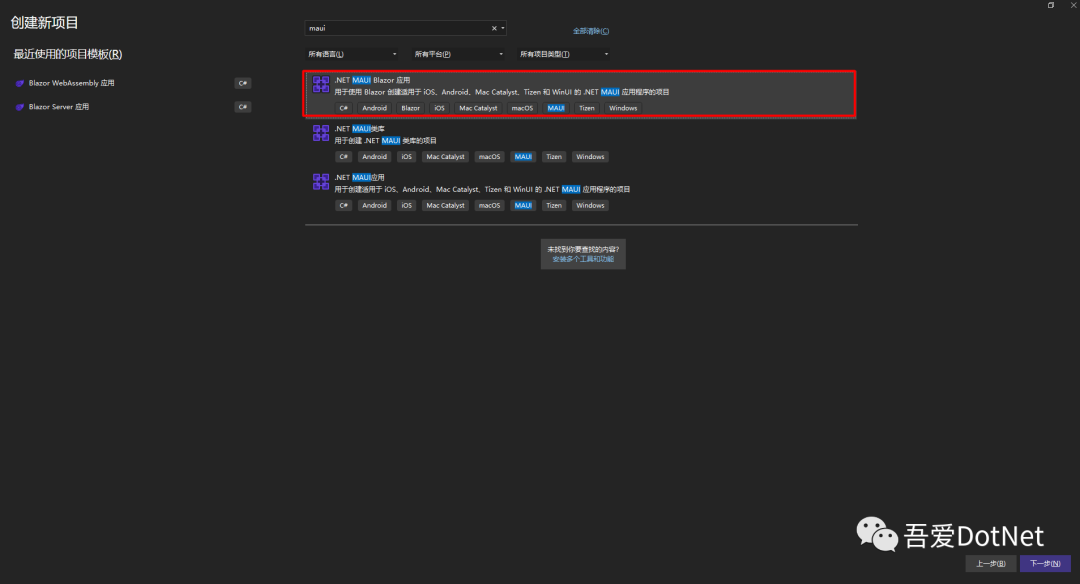Click the macOS tag in MAUI应用 row
The height and width of the screenshot is (584, 1080).
tap(490, 205)
